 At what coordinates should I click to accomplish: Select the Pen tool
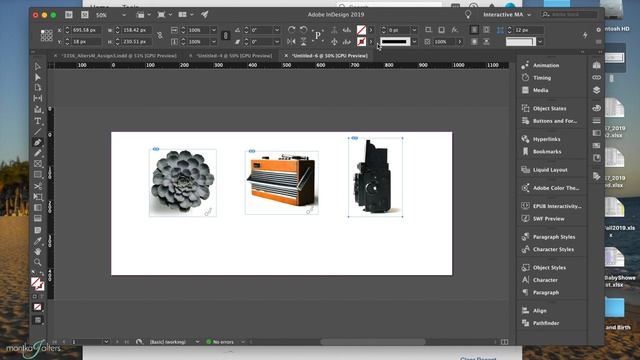click(38, 142)
